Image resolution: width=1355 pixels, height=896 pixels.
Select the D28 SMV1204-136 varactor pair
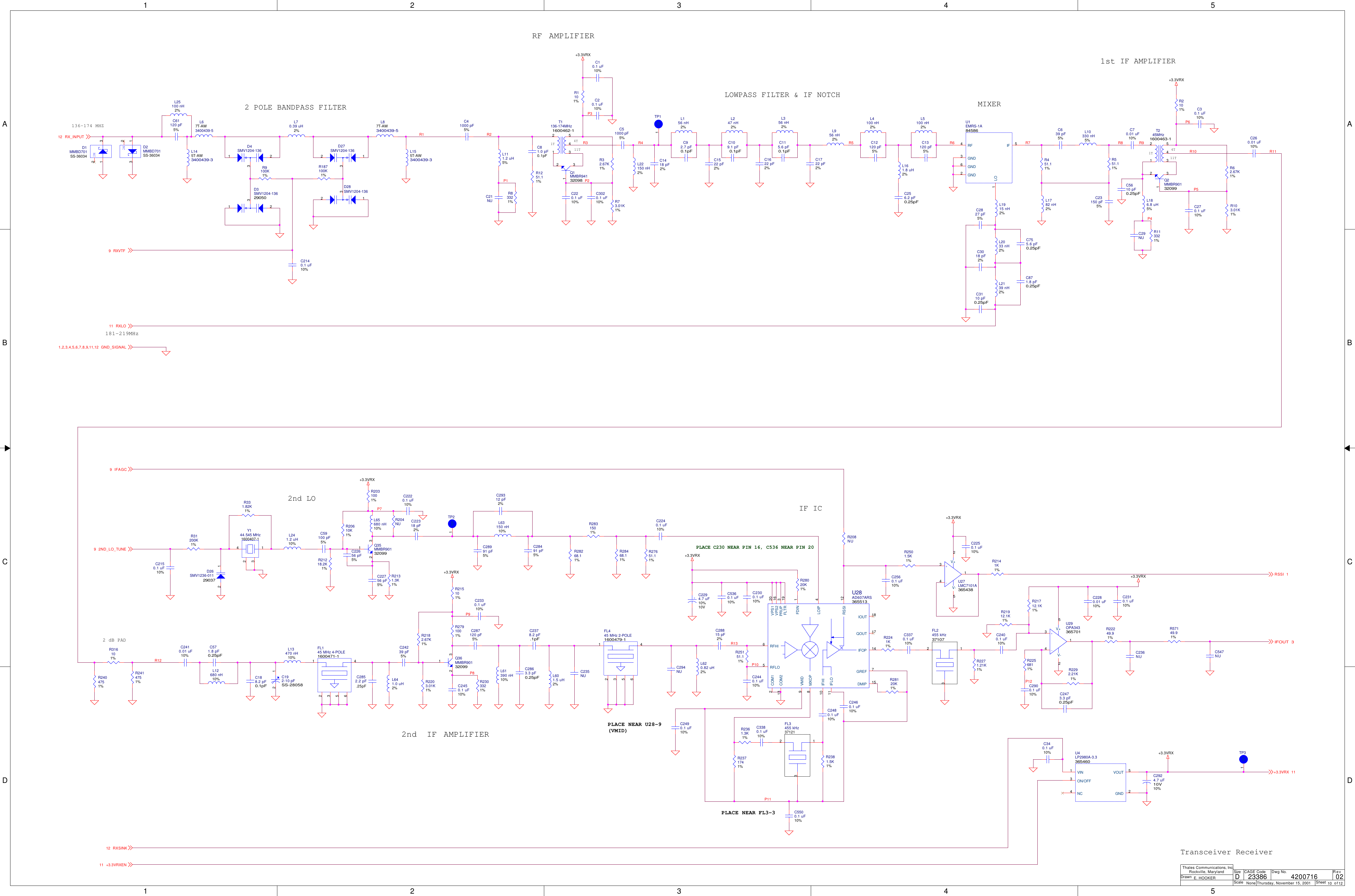tap(342, 199)
